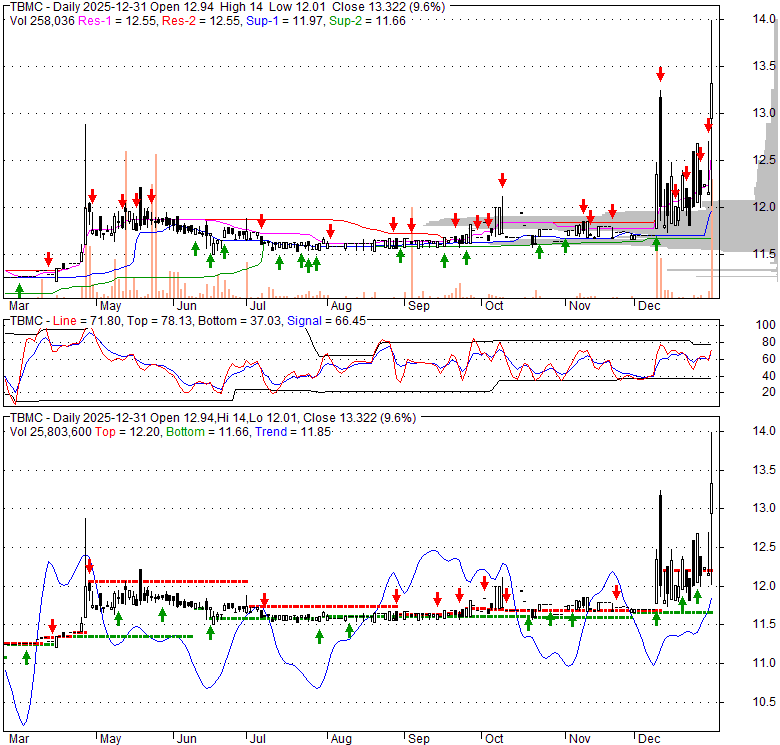Click the green up arrow in early March on bottom chart
The height and width of the screenshot is (745, 780).
(x=27, y=657)
